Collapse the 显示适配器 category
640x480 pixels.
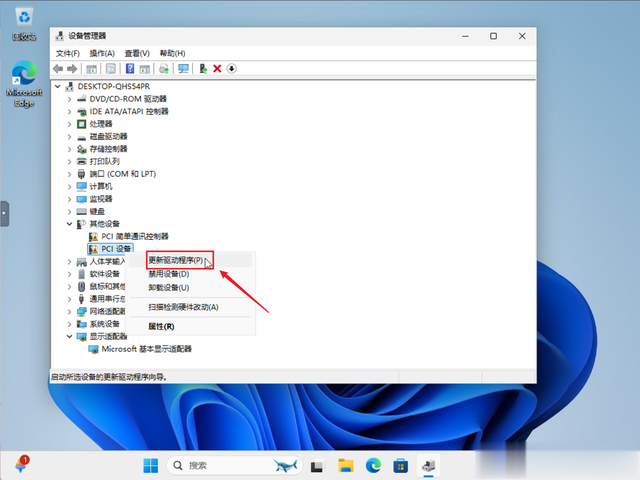point(69,336)
